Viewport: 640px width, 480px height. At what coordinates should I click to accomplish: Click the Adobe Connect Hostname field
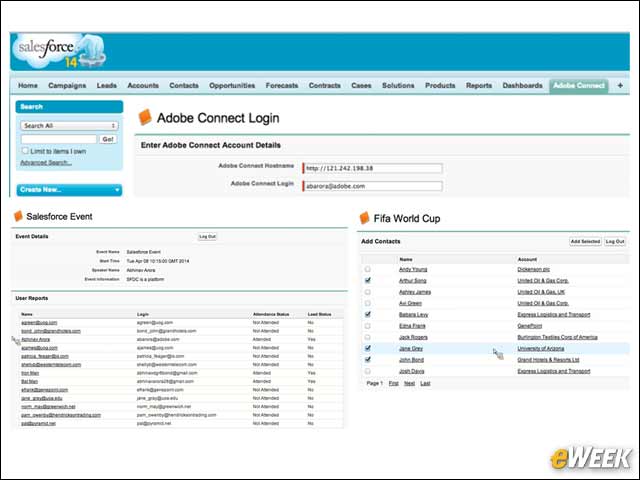pyautogui.click(x=372, y=168)
